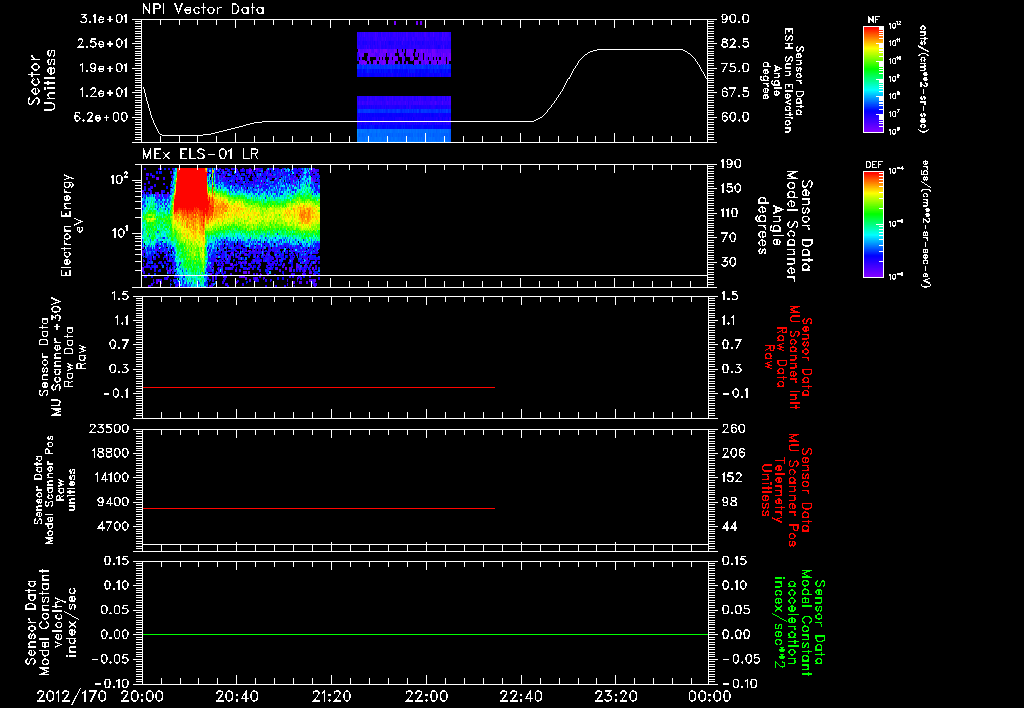Click the NF color bar legend
The height and width of the screenshot is (708, 1024).
coord(873,79)
